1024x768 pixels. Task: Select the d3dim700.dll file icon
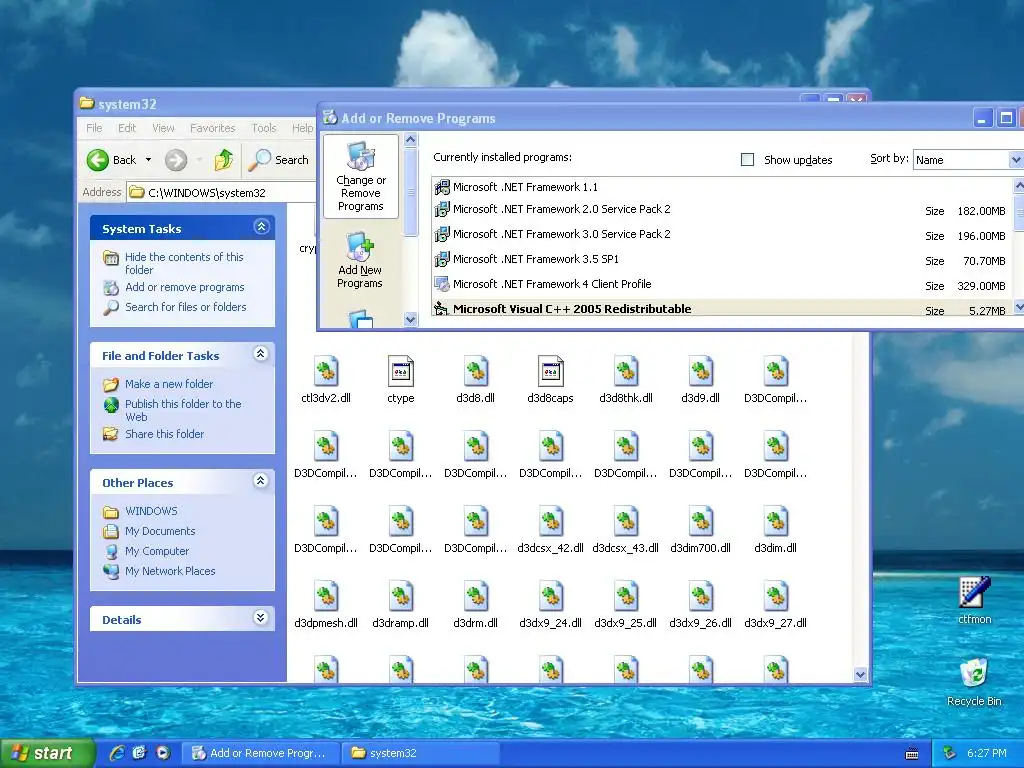[x=701, y=522]
